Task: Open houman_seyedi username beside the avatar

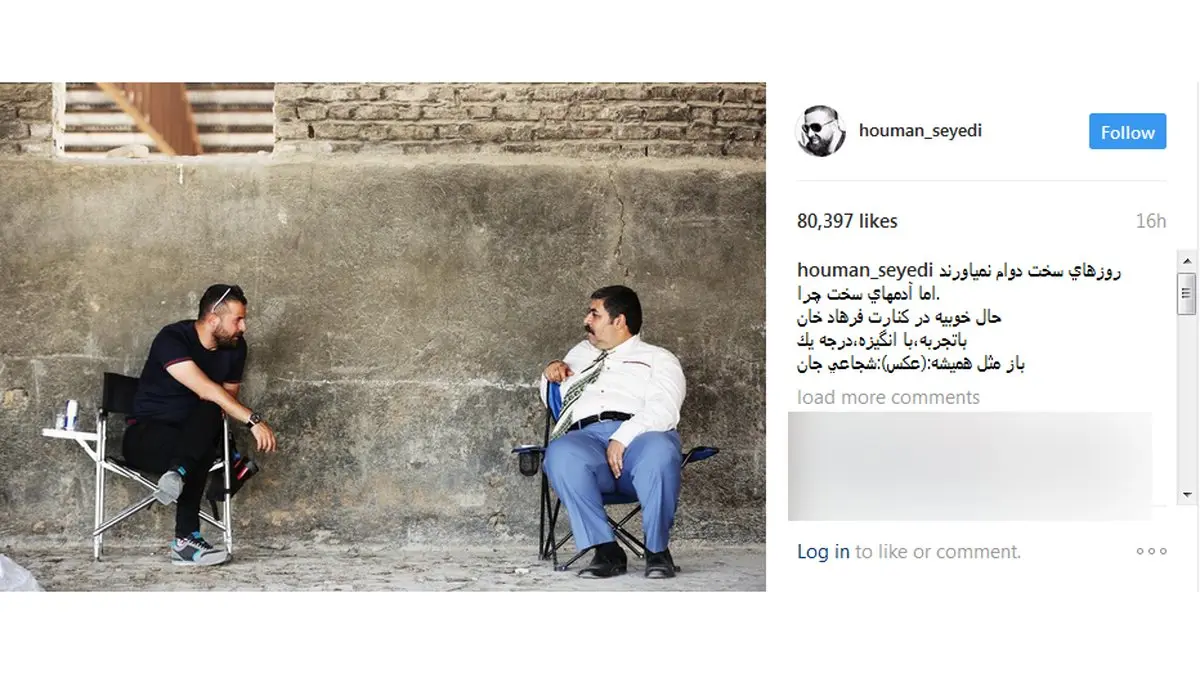Action: pyautogui.click(x=920, y=131)
